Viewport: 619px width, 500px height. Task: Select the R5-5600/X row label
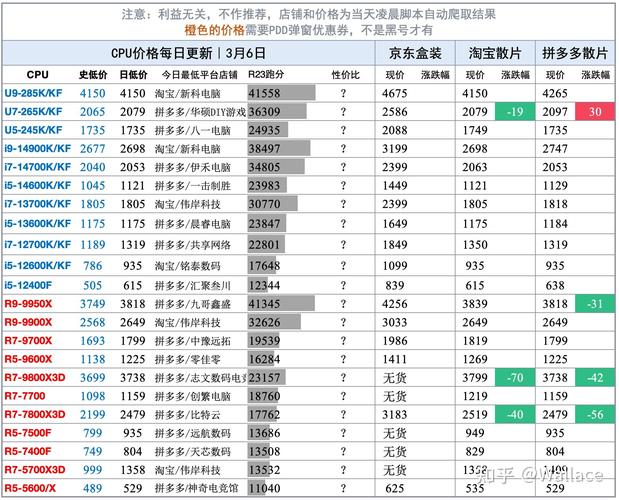pyautogui.click(x=30, y=489)
